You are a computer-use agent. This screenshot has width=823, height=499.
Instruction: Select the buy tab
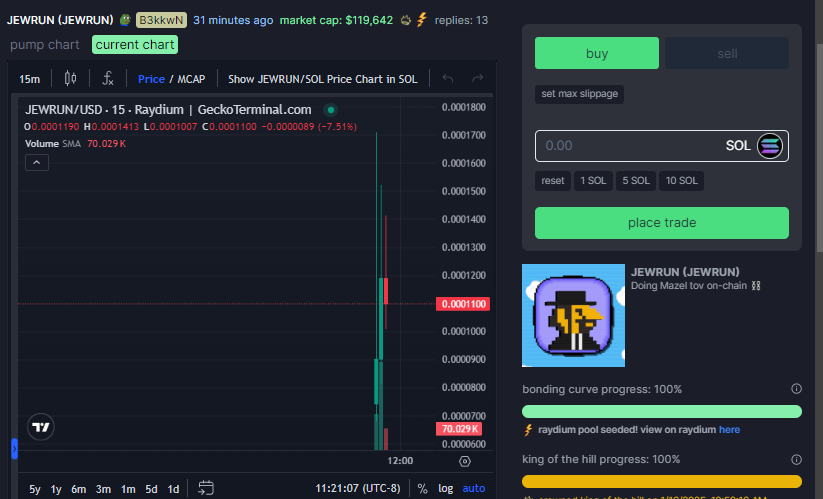[x=597, y=53]
